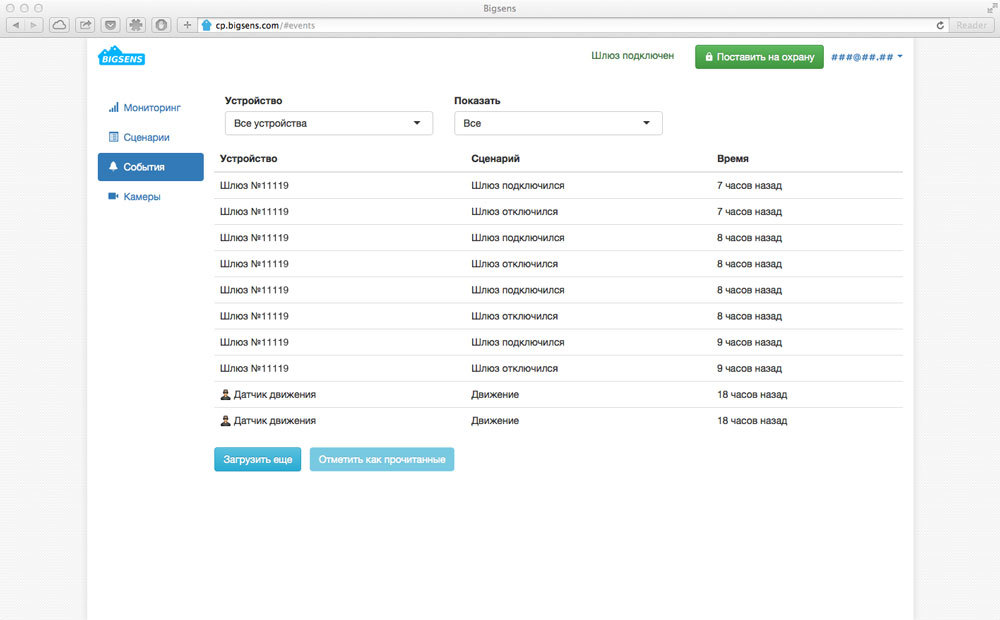
Task: Select События section
Action: [x=151, y=166]
